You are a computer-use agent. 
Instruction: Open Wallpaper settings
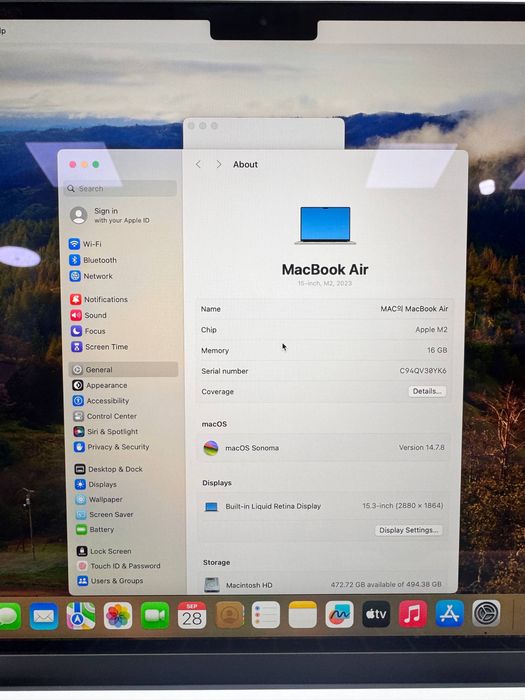click(x=99, y=499)
